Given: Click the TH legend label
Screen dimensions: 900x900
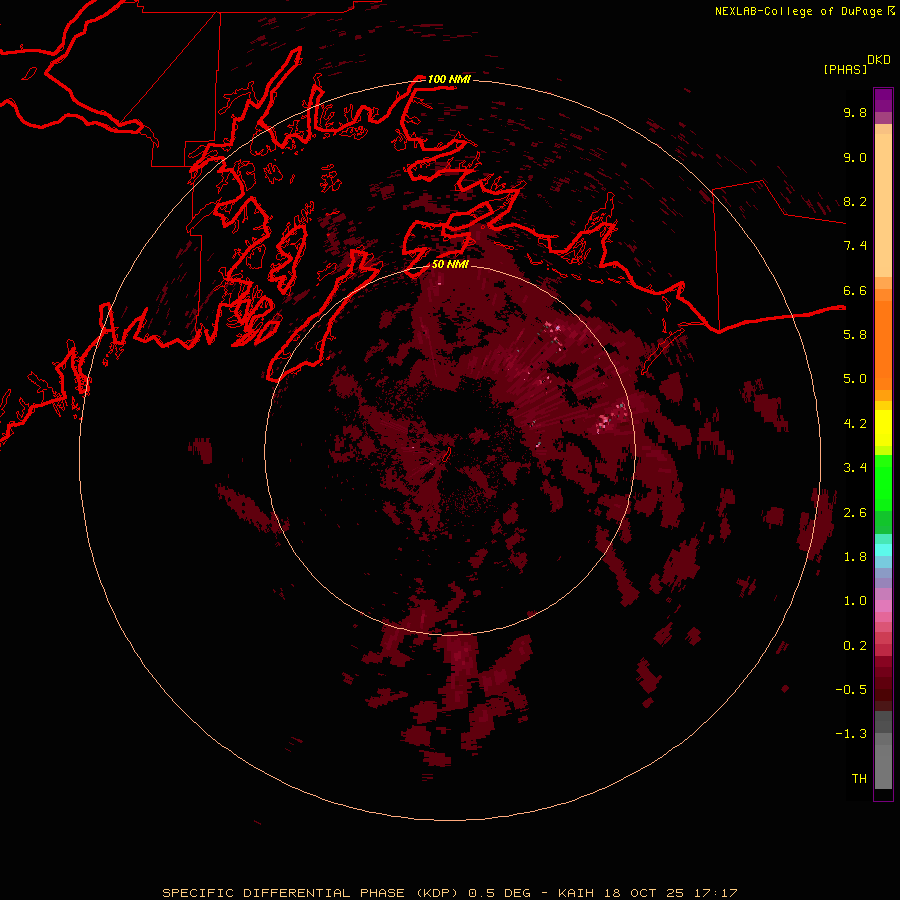Looking at the screenshot, I should point(859,779).
